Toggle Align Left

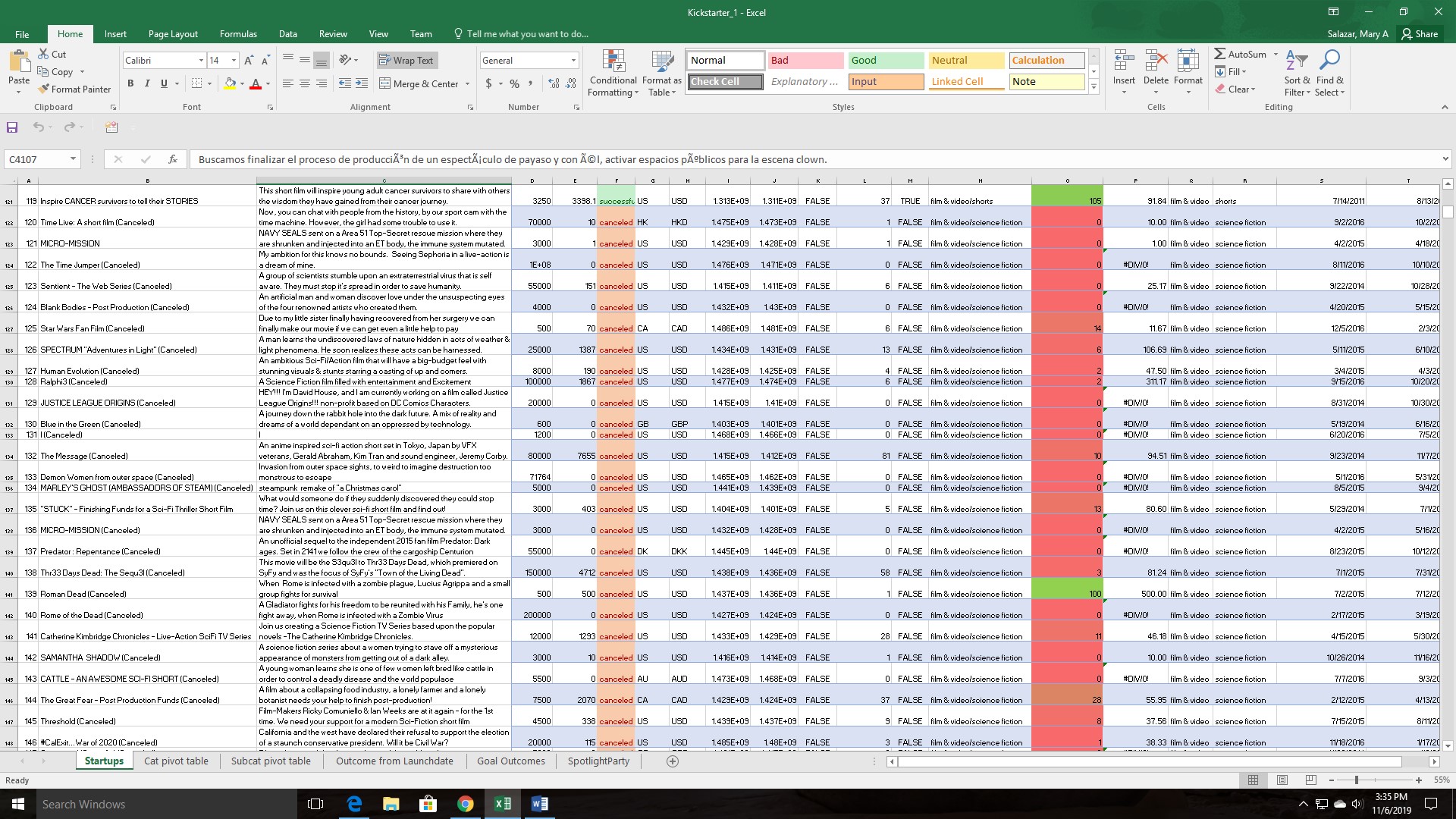287,83
